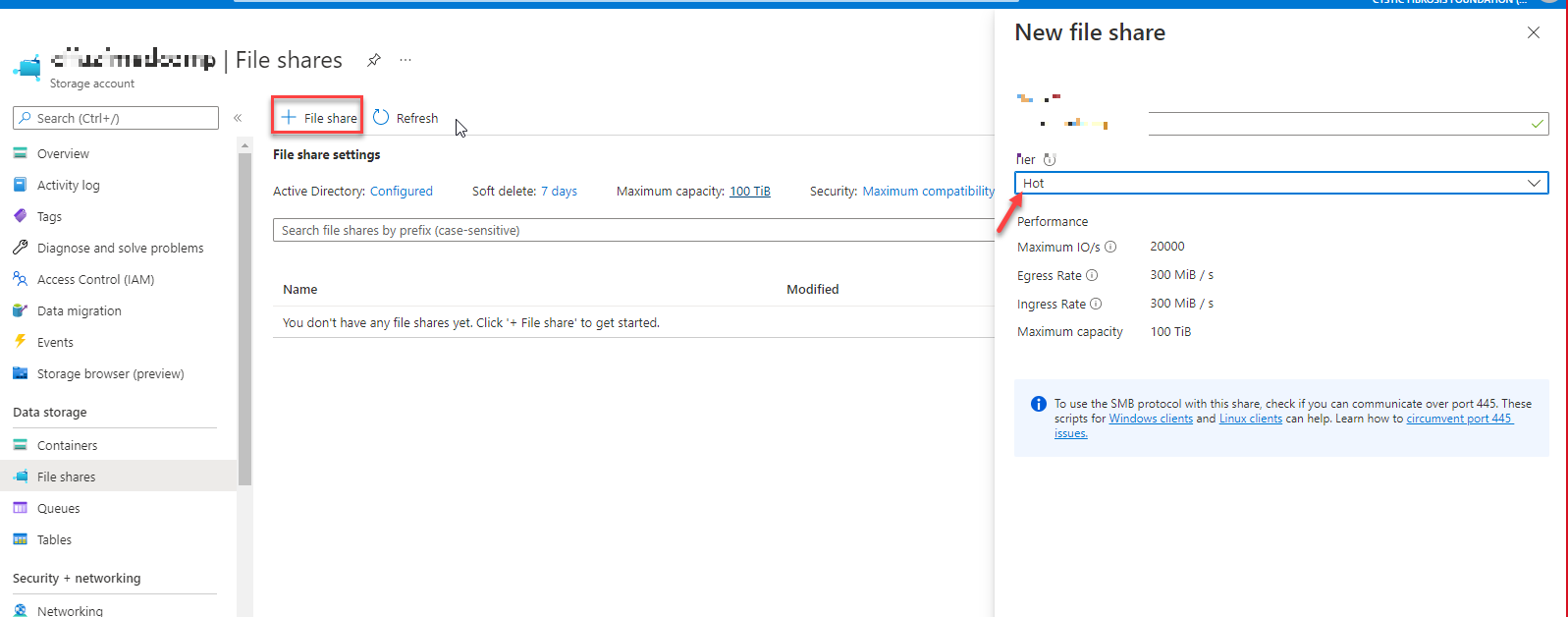
Task: Open Networking under Security + networking
Action: pos(70,610)
